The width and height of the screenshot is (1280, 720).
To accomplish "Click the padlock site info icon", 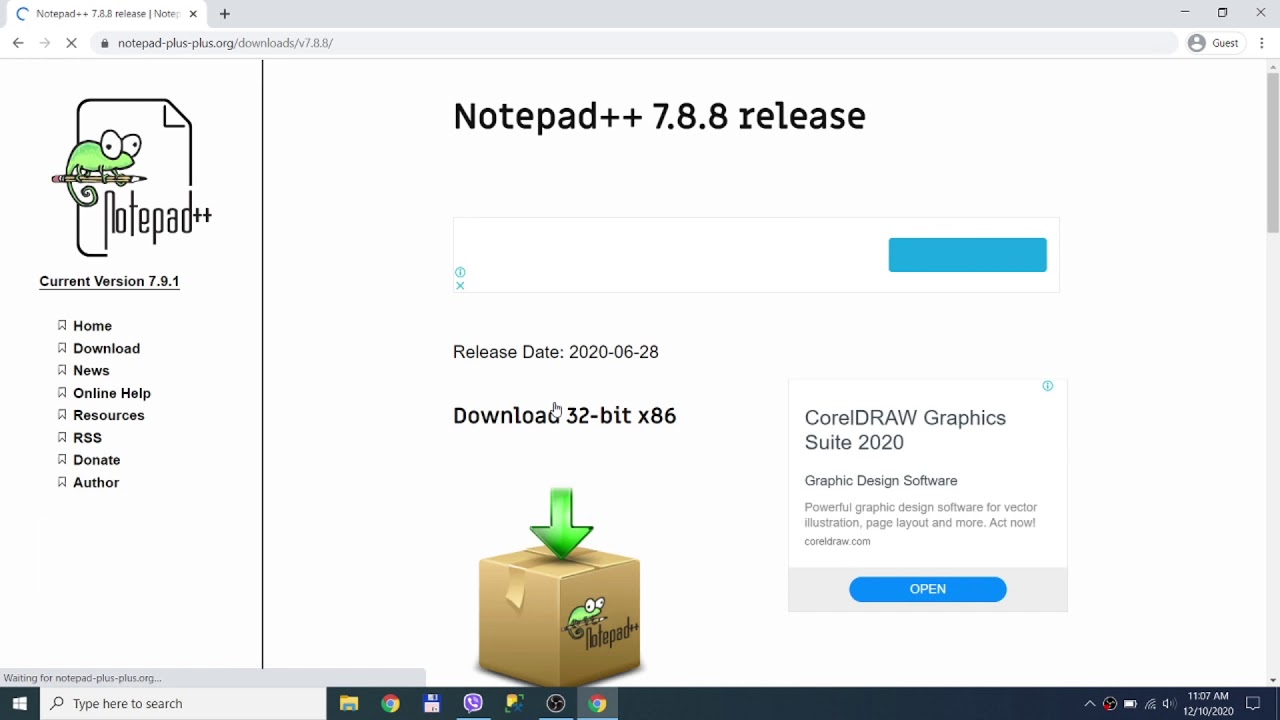I will click(104, 43).
